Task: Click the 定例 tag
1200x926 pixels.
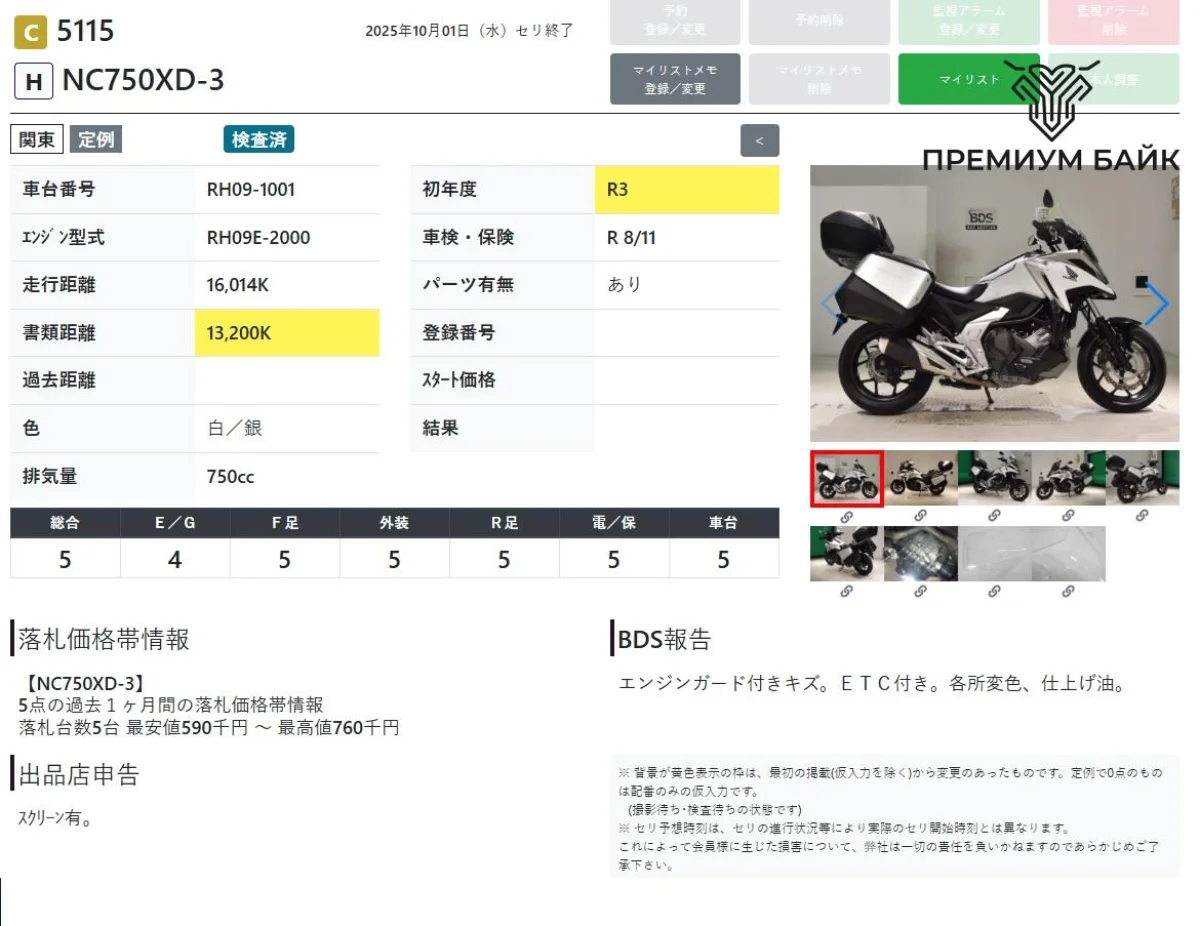Action: pos(96,140)
